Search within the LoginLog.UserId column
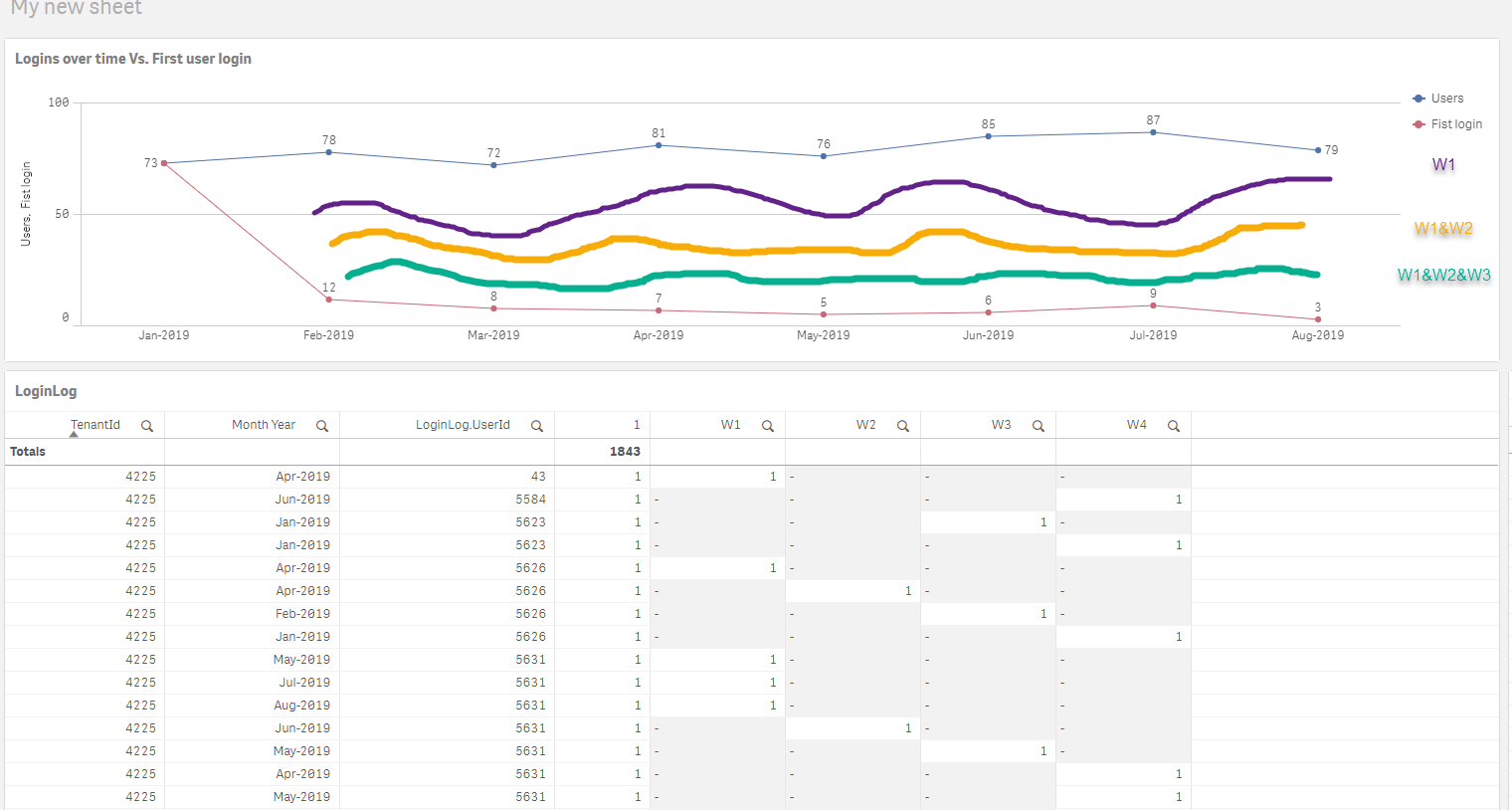The image size is (1512, 810). (537, 426)
